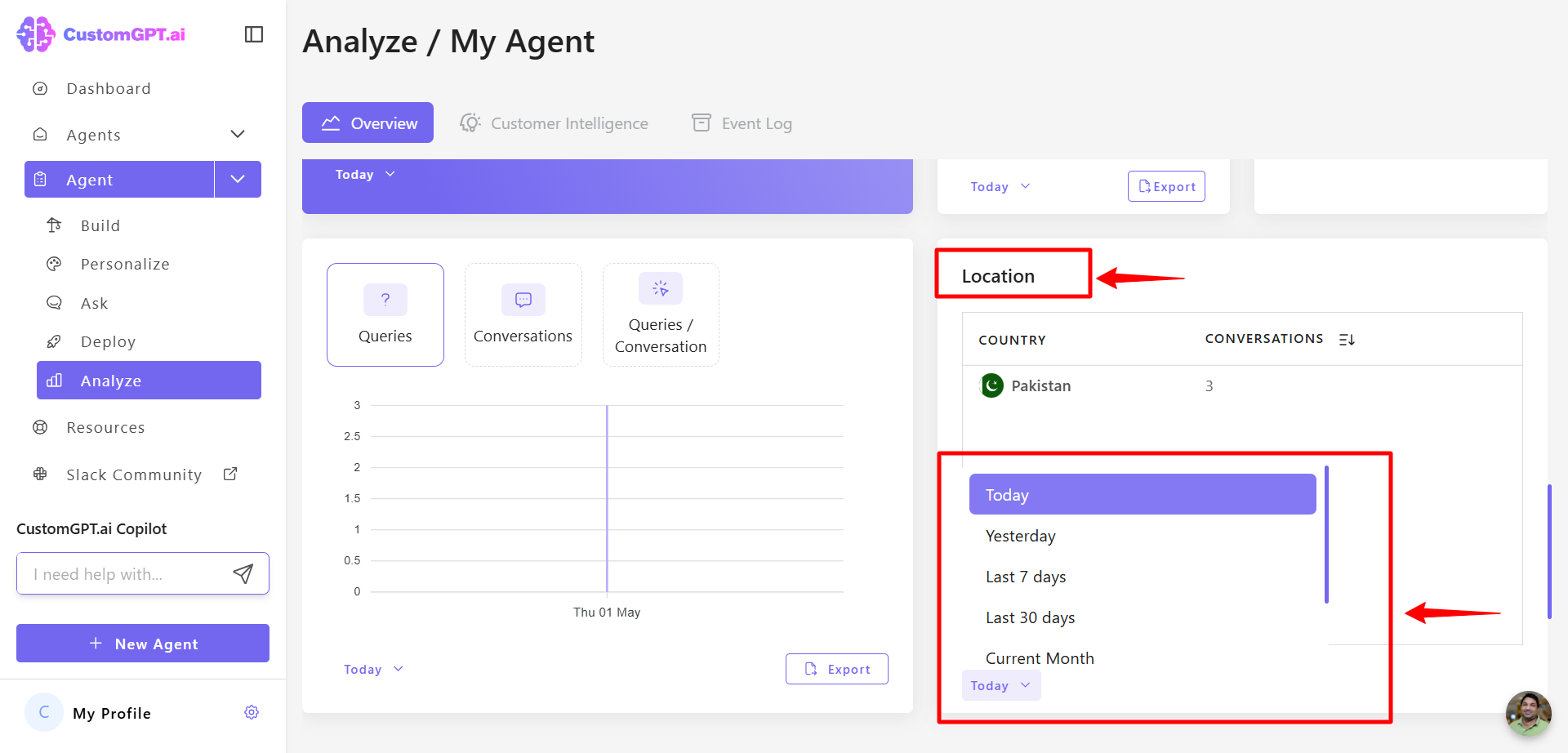Switch to the Overview tab
Image resolution: width=1568 pixels, height=753 pixels.
point(367,123)
